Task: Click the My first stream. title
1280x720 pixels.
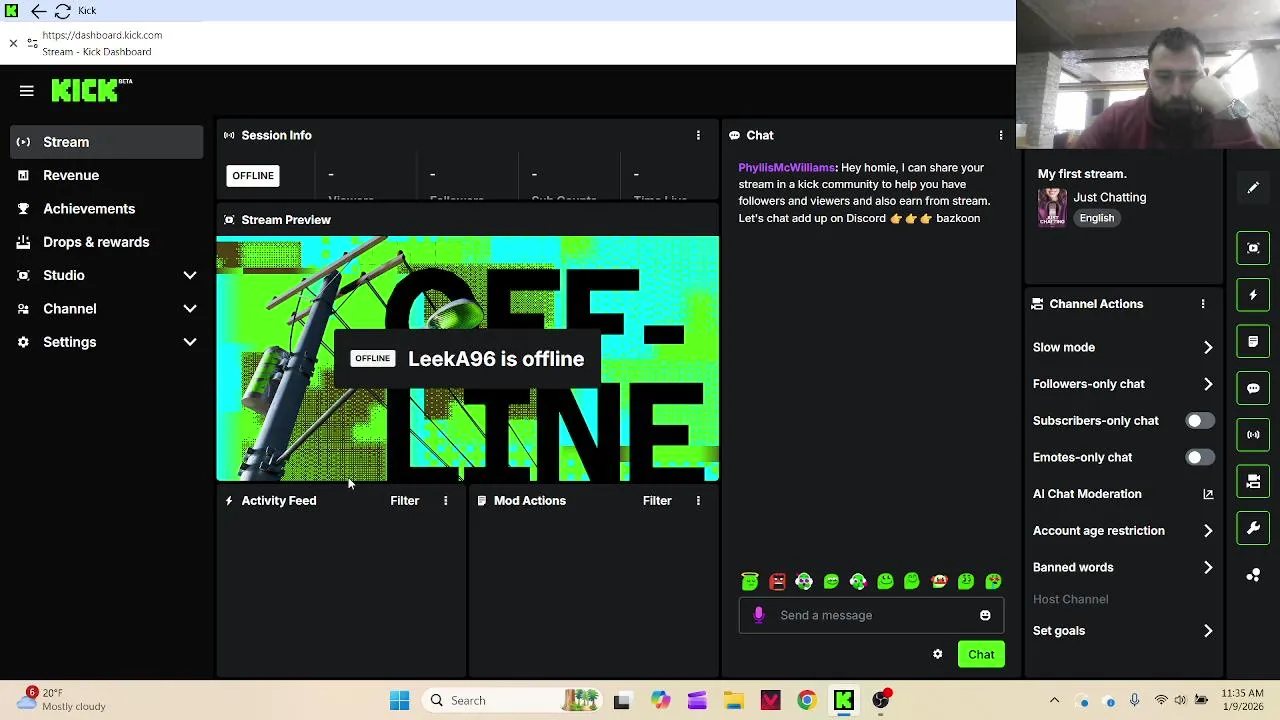Action: click(1082, 174)
